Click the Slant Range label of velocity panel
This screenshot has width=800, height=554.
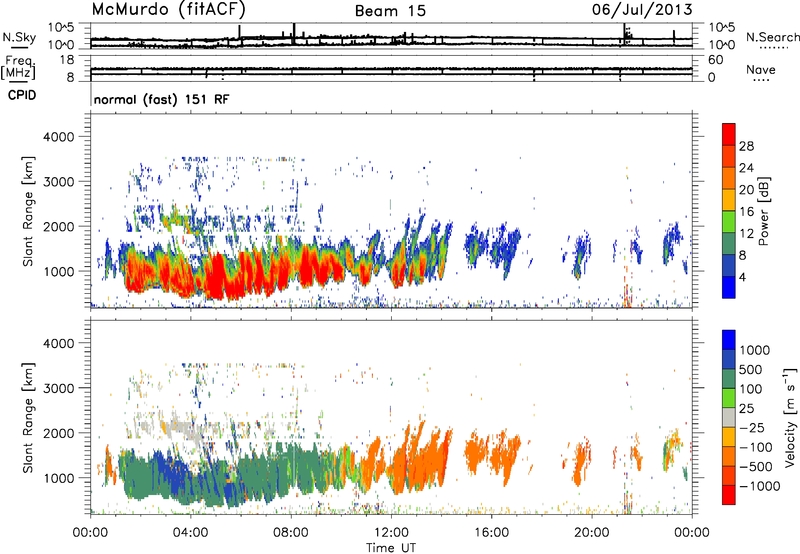pos(28,418)
